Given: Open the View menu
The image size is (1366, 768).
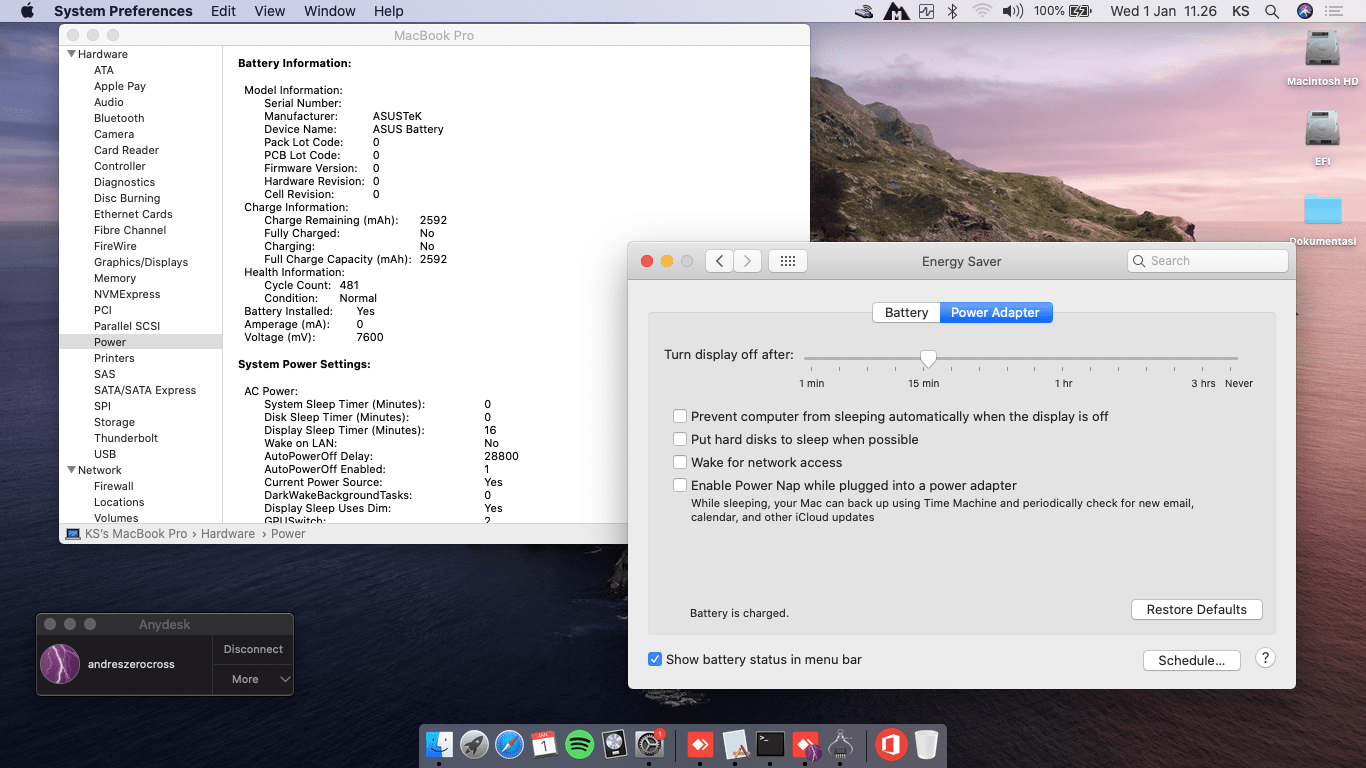Looking at the screenshot, I should 270,11.
